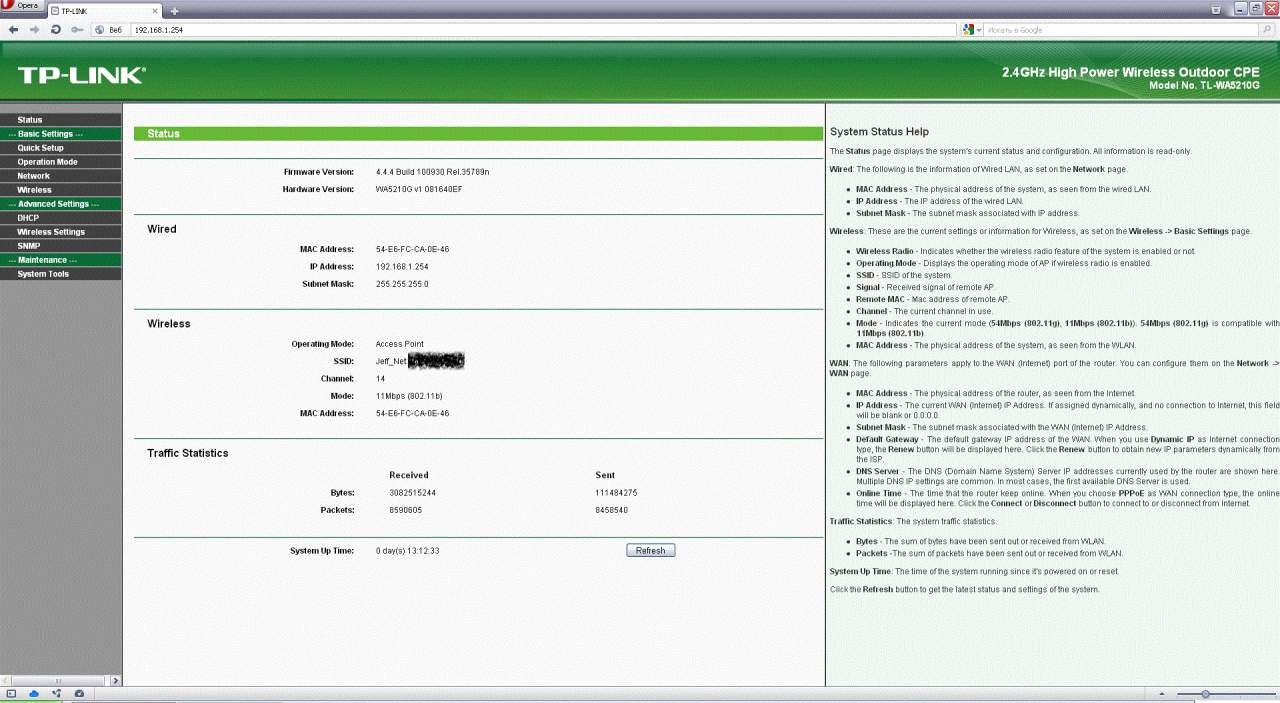Toggle the Opera panel button in status bar
The width and height of the screenshot is (1280, 703).
coord(11,693)
